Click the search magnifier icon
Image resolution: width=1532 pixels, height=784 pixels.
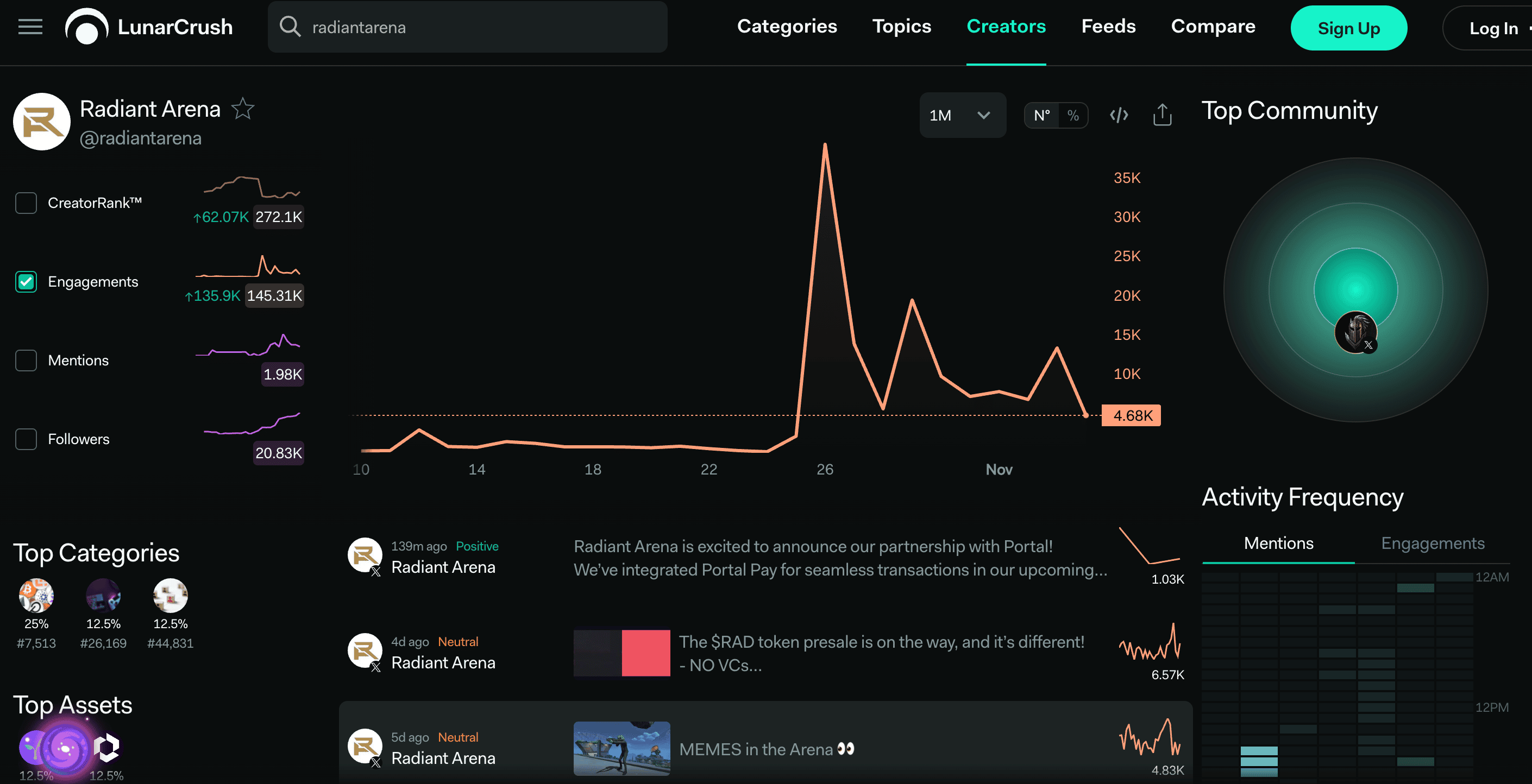pos(290,27)
